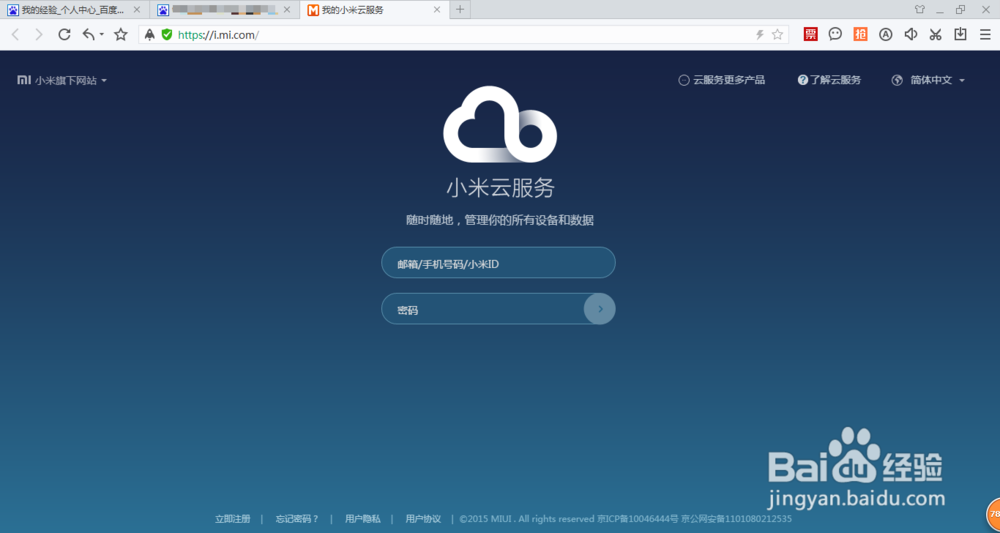This screenshot has height=533, width=1000.
Task: Reload the page with the refresh icon
Action: pyautogui.click(x=64, y=34)
